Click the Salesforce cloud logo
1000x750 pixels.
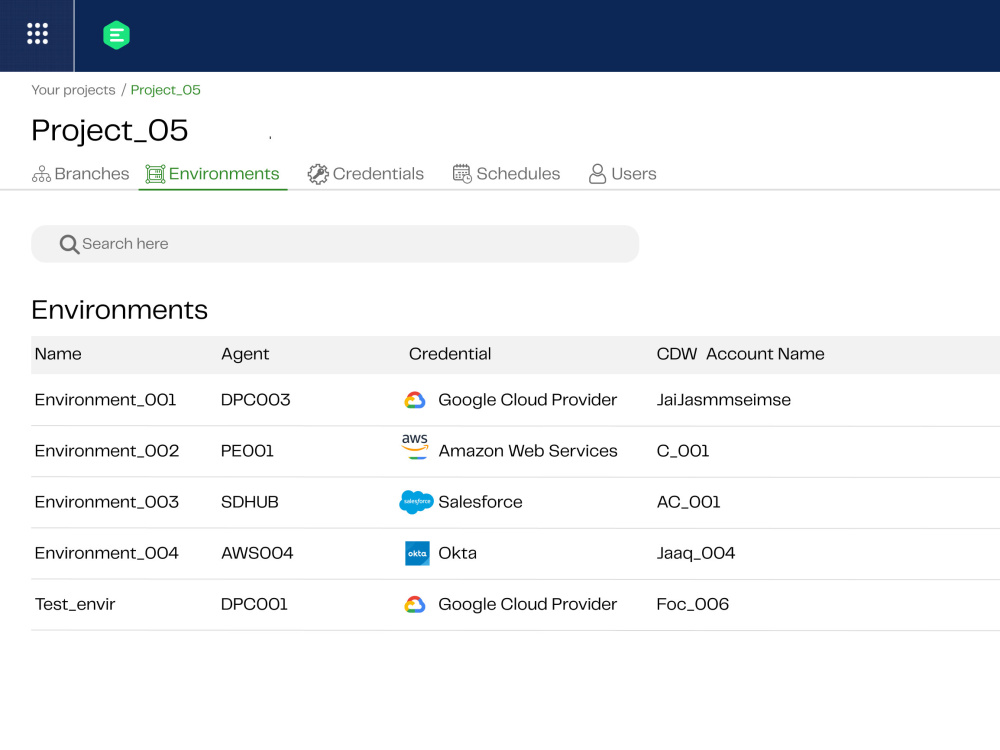pyautogui.click(x=416, y=502)
